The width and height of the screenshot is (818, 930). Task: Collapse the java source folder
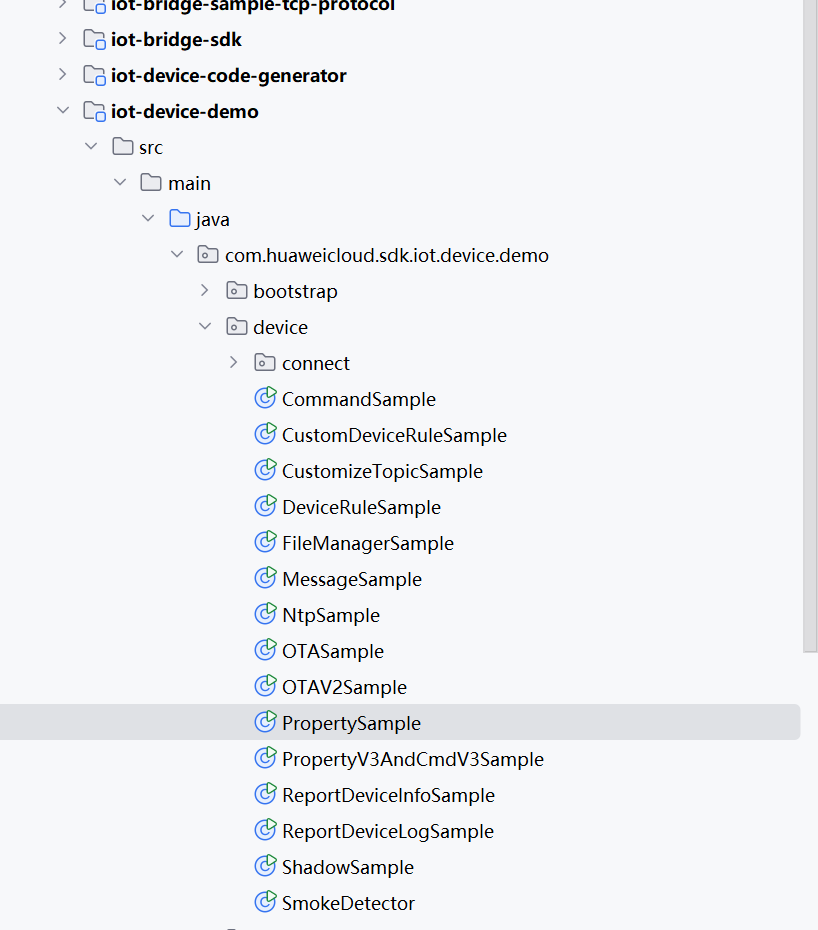coord(148,218)
